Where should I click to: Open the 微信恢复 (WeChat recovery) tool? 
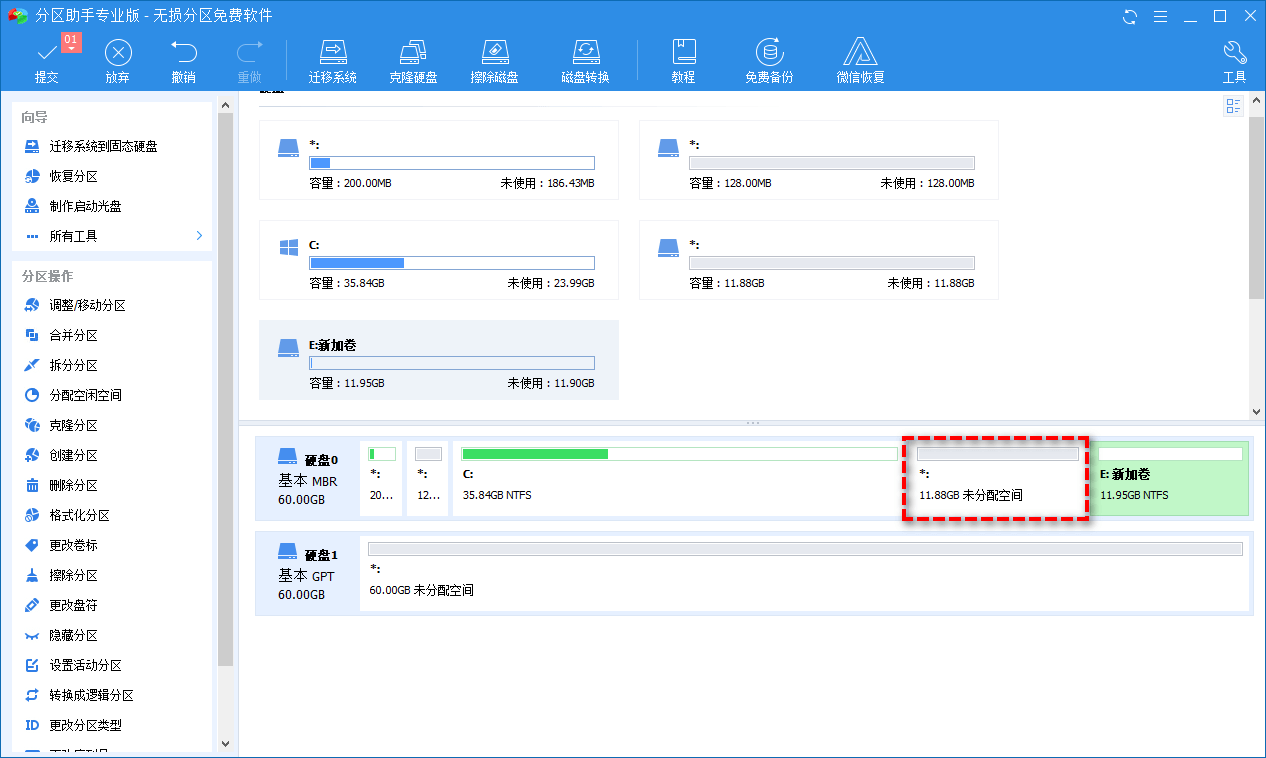[x=860, y=53]
